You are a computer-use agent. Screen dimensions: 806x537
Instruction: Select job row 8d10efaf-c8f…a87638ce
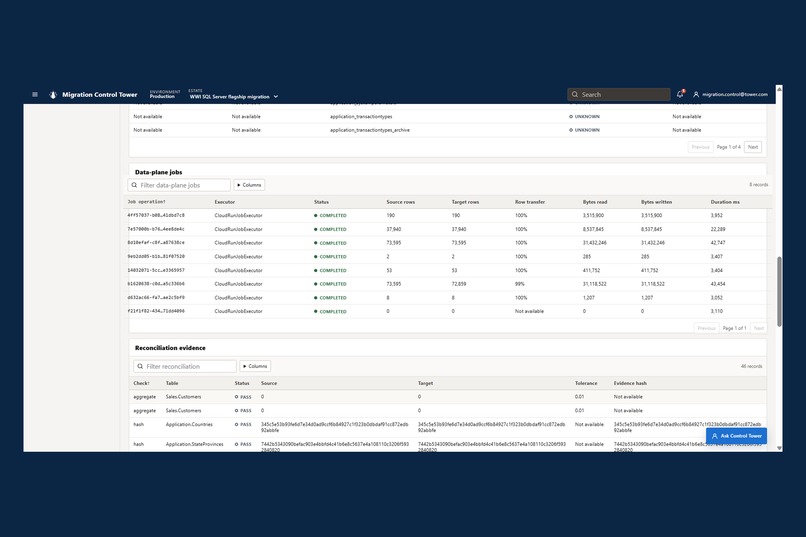447,243
